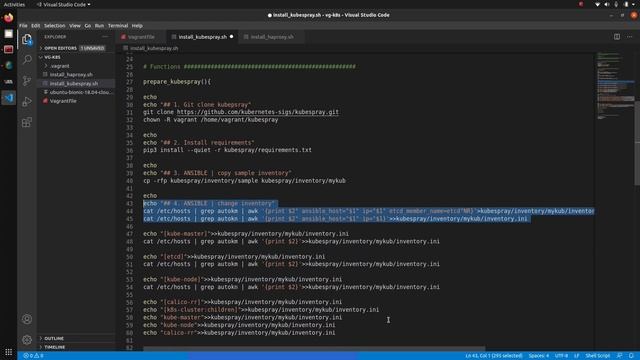The image size is (640, 360).
Task: Open the Files app in the dock
Action: coord(9,34)
